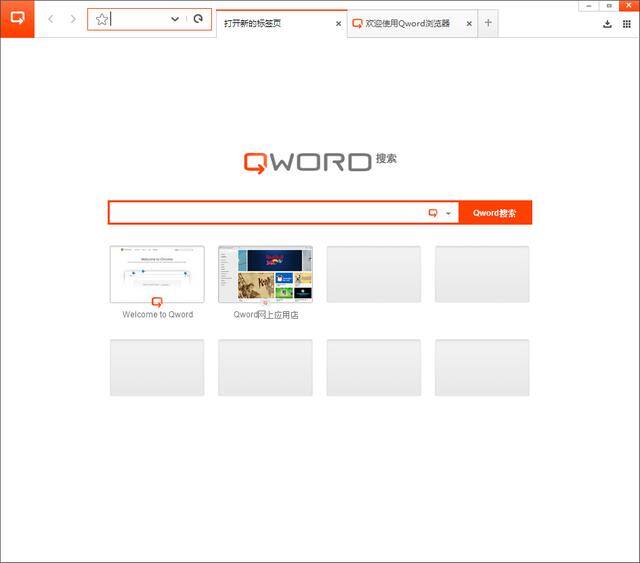The width and height of the screenshot is (640, 563).
Task: Open Welcome to Qword link text
Action: (158, 314)
